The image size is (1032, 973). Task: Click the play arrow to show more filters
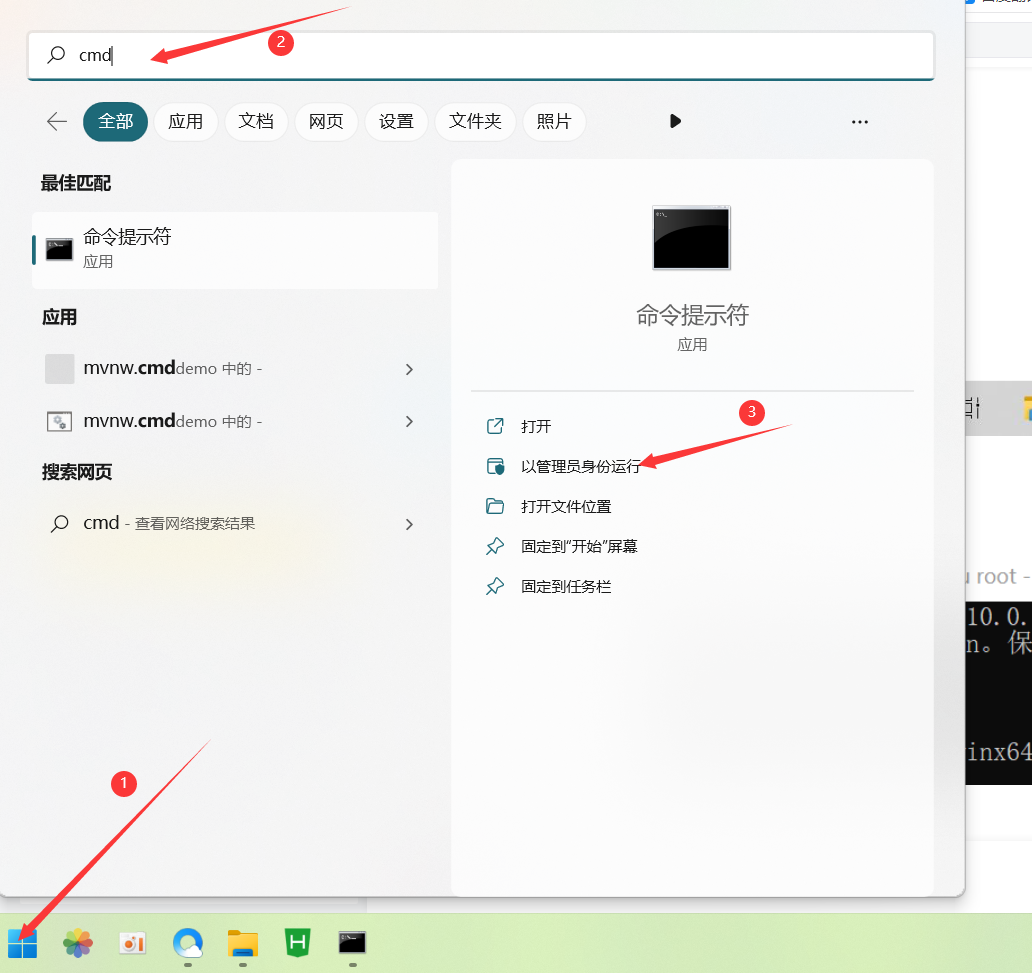tap(675, 121)
